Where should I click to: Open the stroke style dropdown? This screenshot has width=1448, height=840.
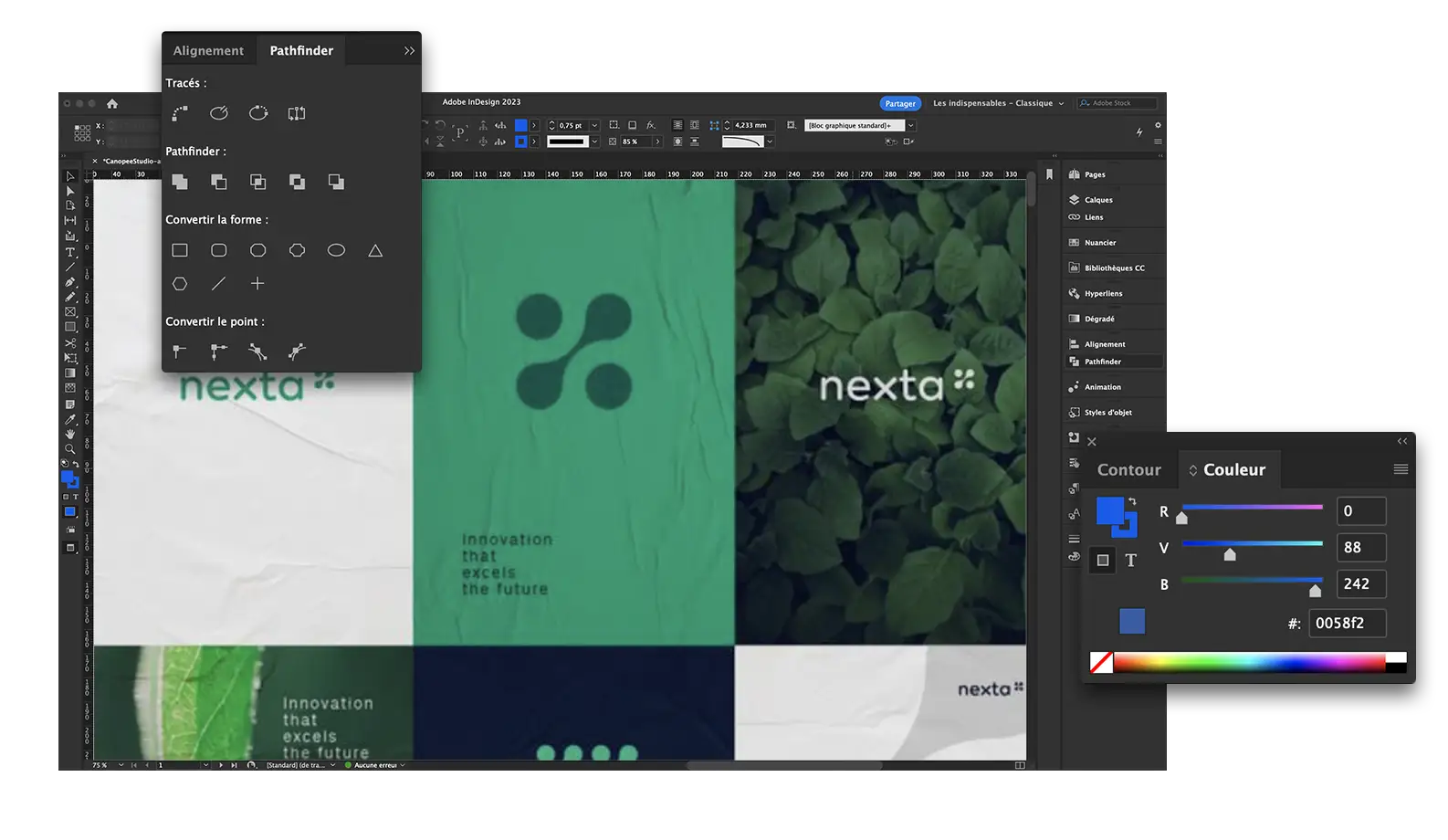coord(594,142)
